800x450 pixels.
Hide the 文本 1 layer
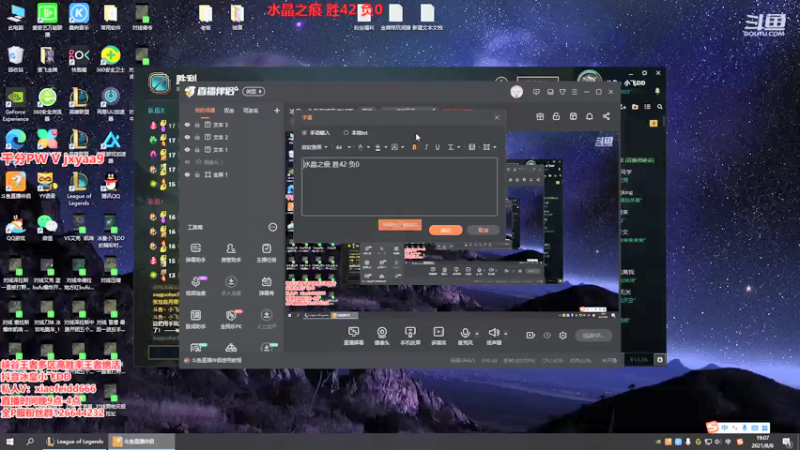187,149
